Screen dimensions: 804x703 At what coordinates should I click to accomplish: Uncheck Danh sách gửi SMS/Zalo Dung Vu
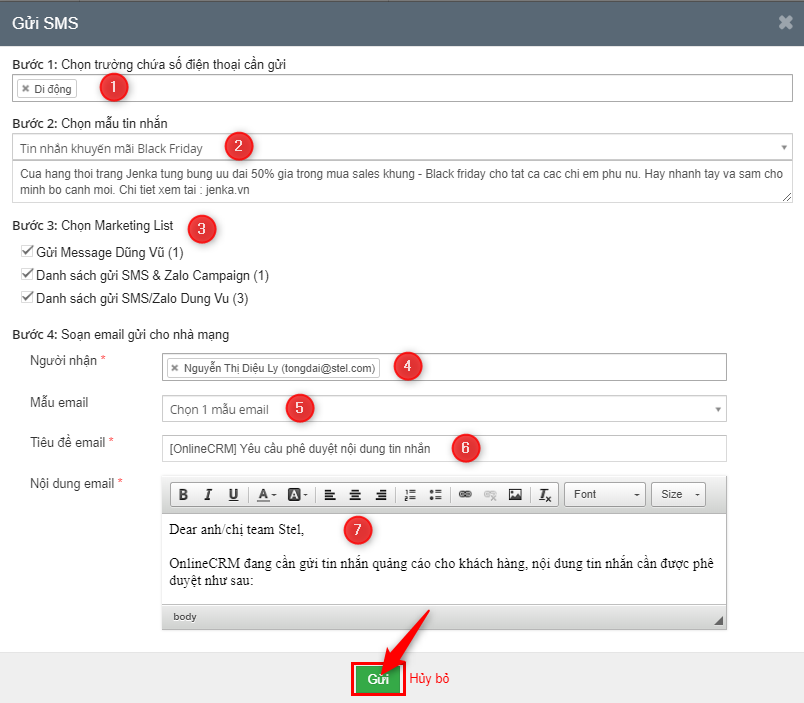27,297
